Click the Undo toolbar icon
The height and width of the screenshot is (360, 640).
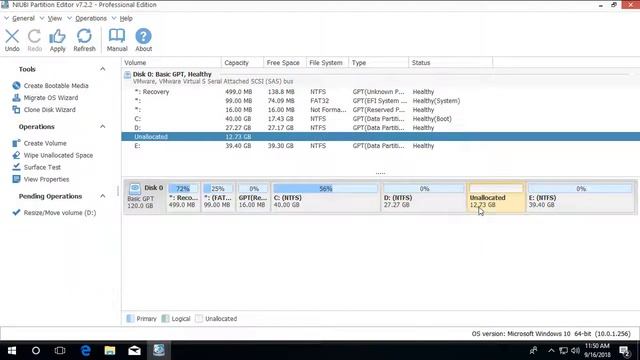point(12,36)
